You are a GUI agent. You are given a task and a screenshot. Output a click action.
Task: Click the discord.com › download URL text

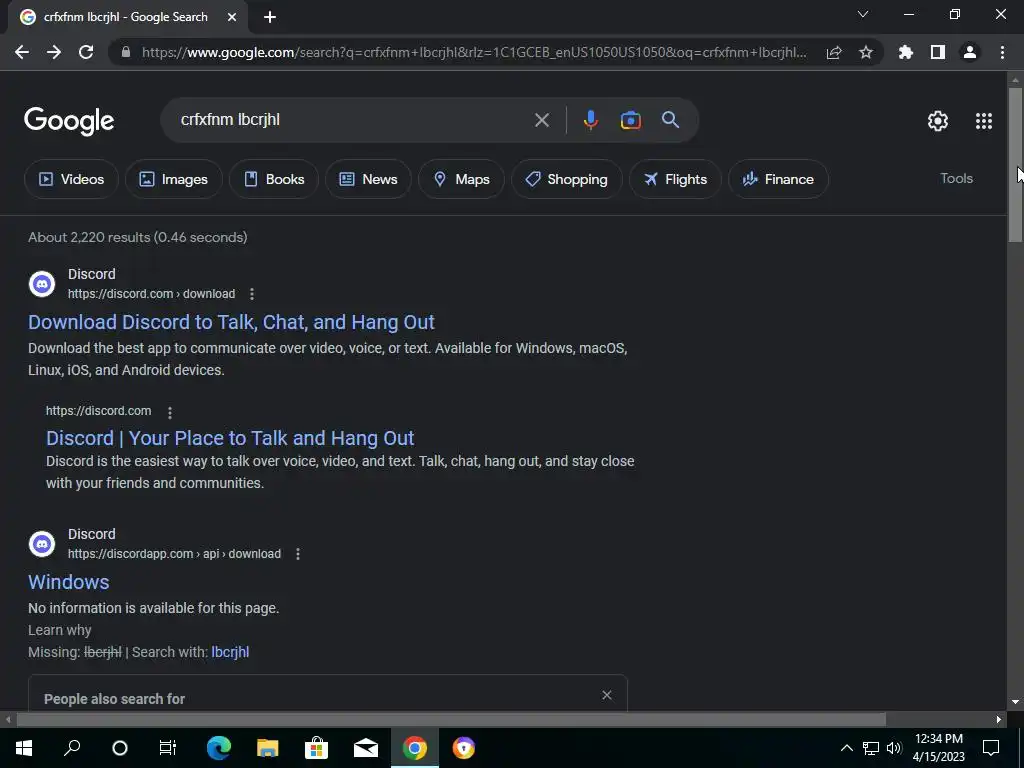(152, 294)
